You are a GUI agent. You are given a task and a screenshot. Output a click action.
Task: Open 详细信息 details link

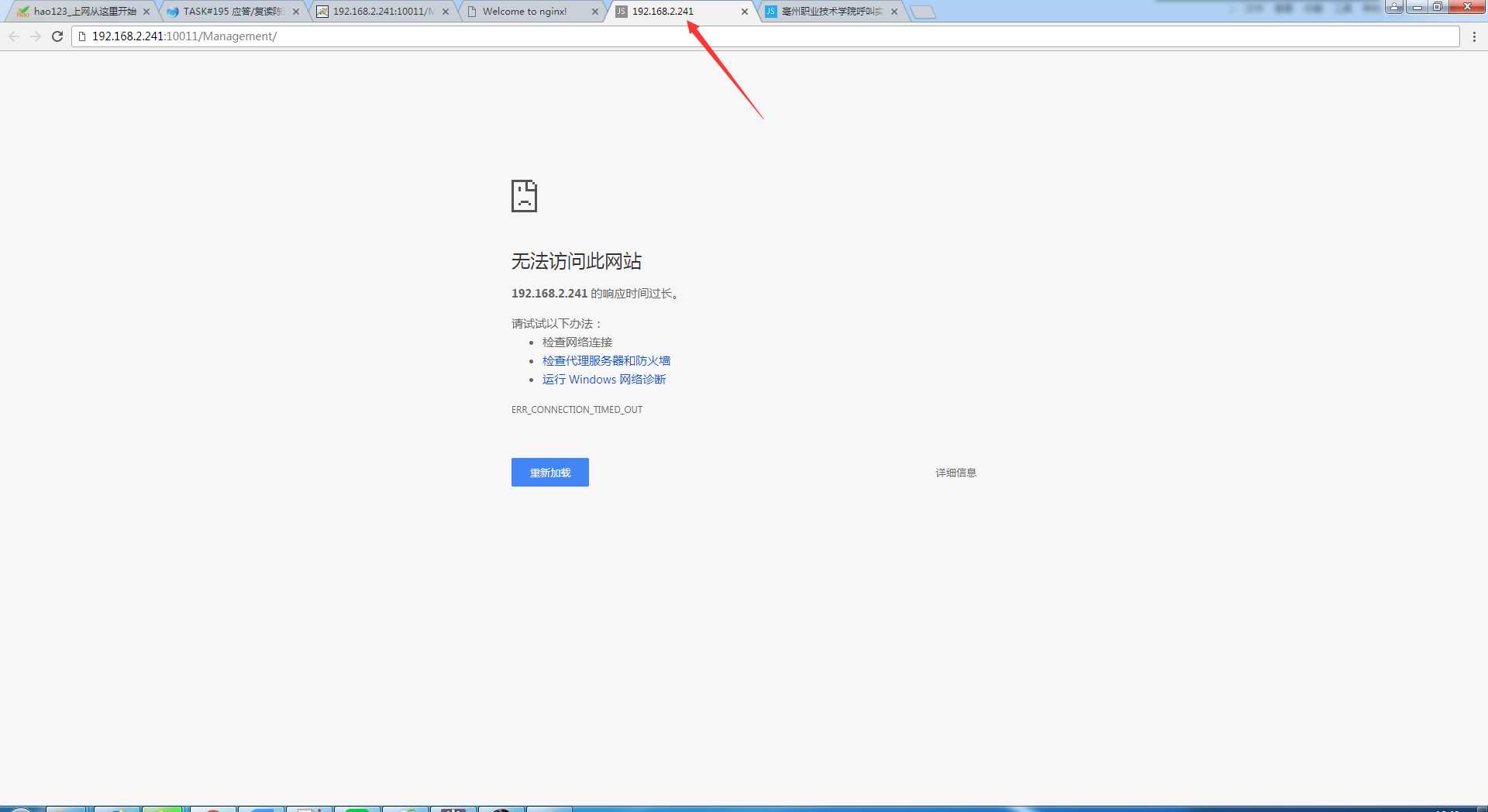coord(956,473)
